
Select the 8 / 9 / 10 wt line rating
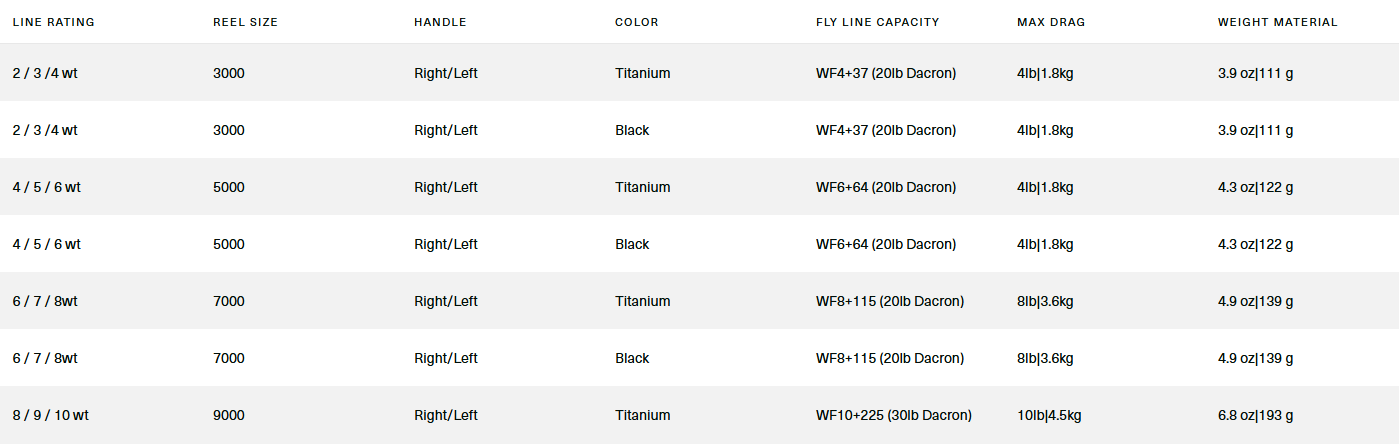(x=53, y=415)
